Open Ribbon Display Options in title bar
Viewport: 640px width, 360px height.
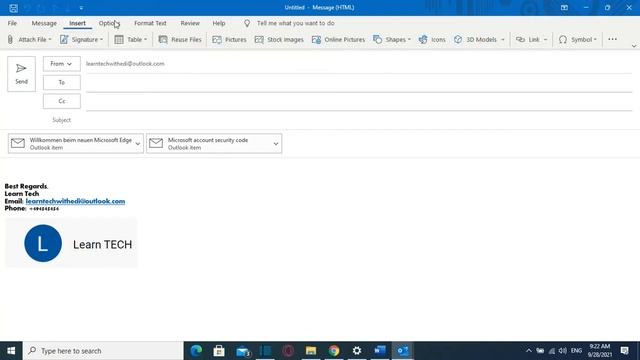564,8
